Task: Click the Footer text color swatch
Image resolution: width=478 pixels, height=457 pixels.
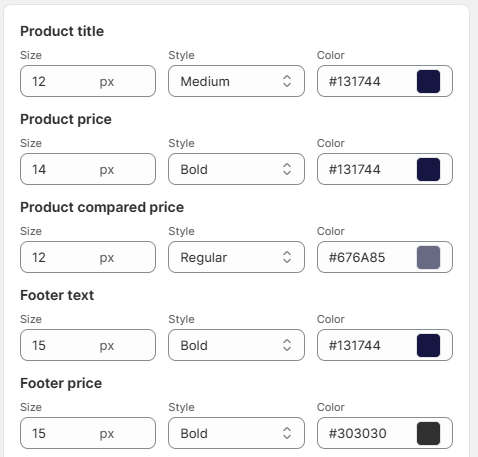Action: 428,345
